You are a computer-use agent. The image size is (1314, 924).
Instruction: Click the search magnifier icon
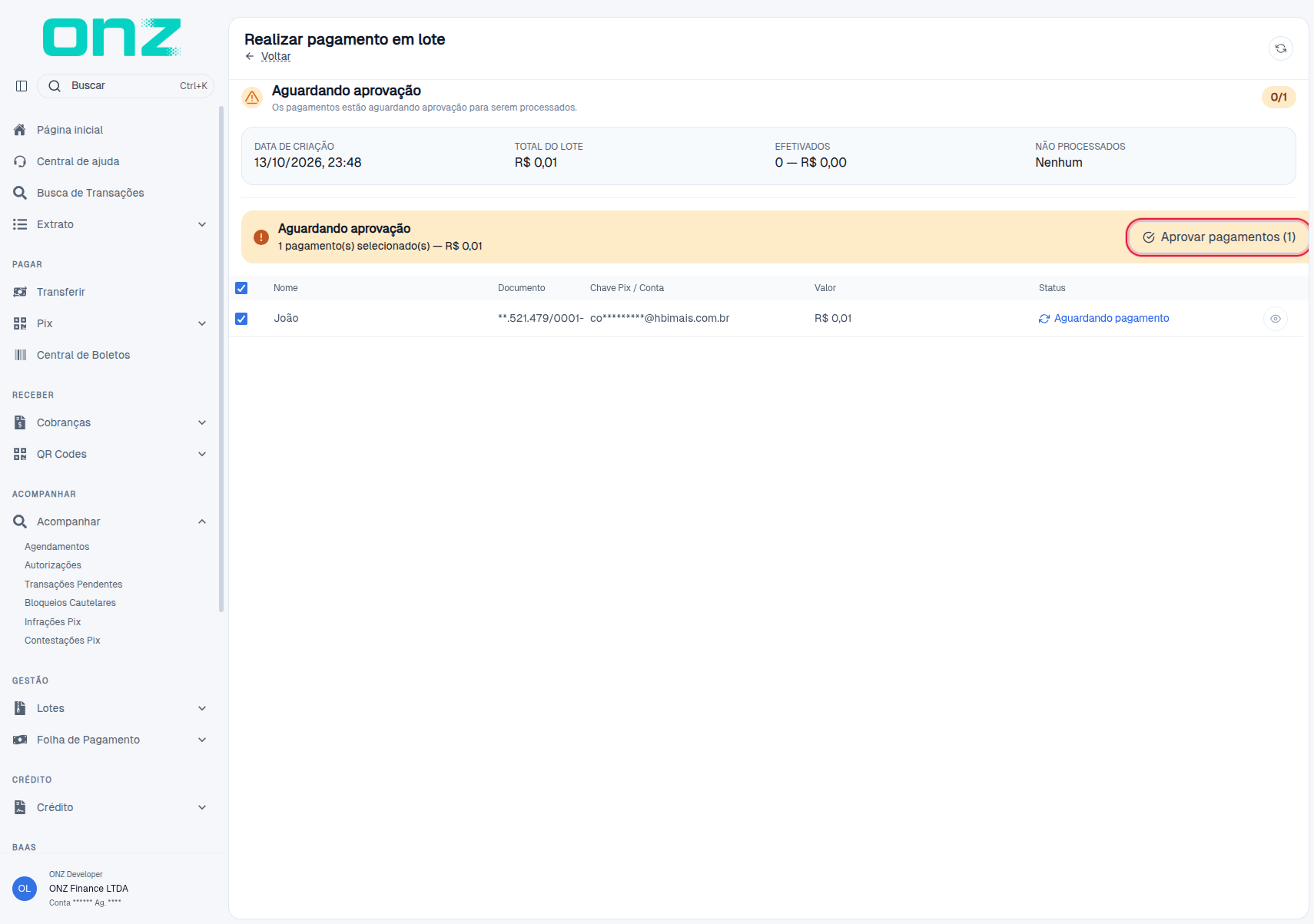click(55, 86)
